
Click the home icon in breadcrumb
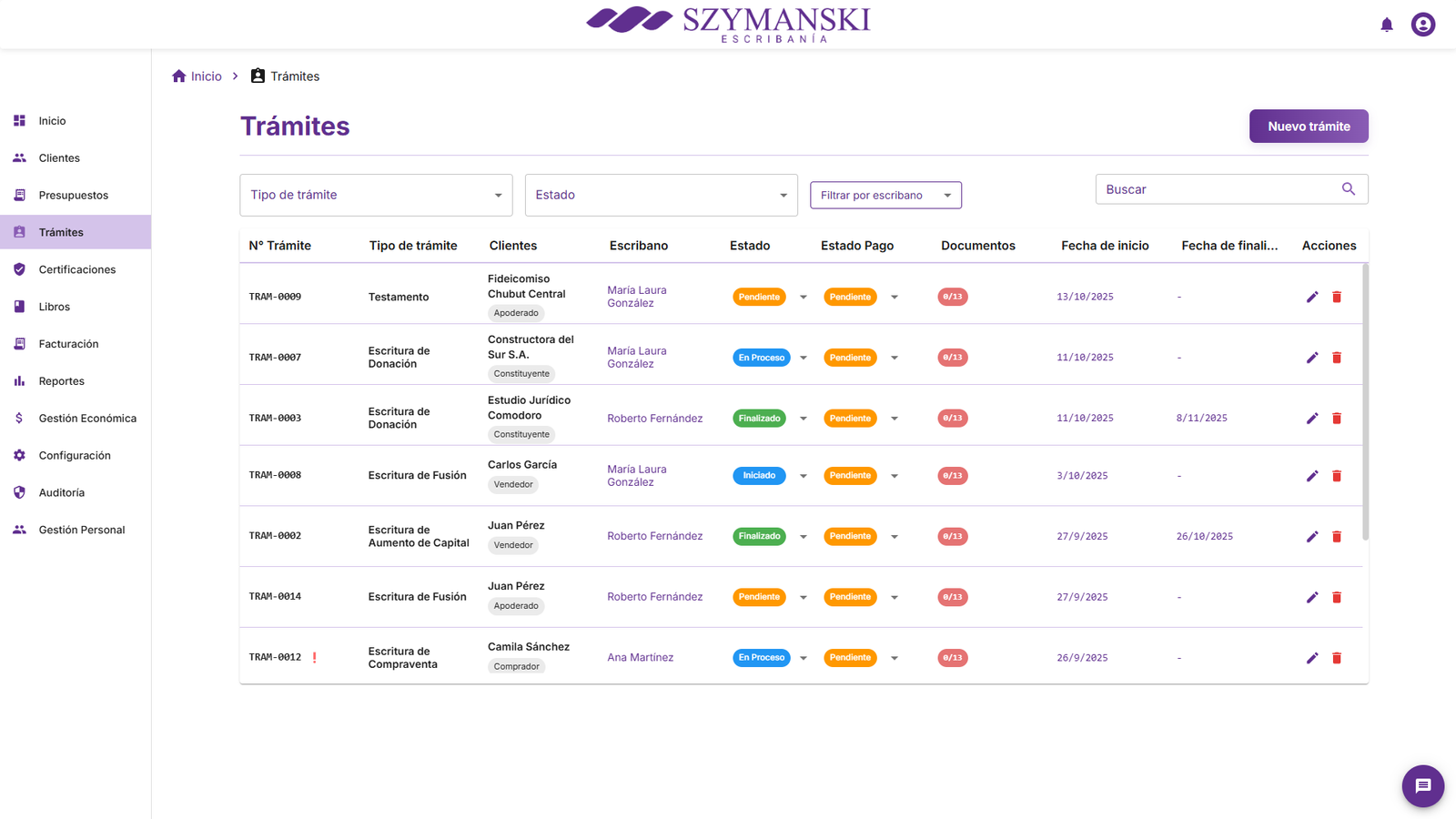click(x=179, y=76)
